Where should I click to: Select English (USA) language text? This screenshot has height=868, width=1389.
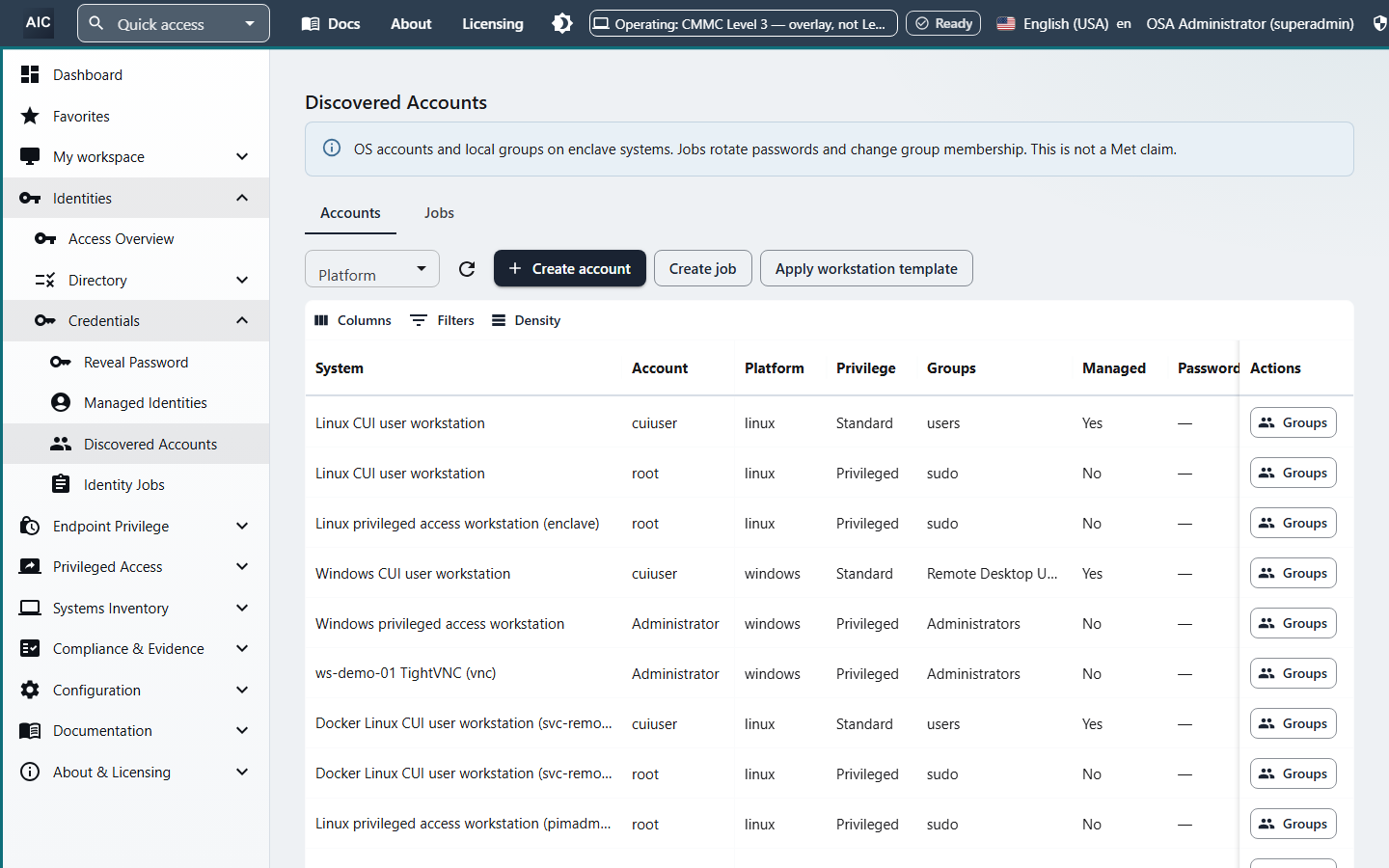(1066, 23)
